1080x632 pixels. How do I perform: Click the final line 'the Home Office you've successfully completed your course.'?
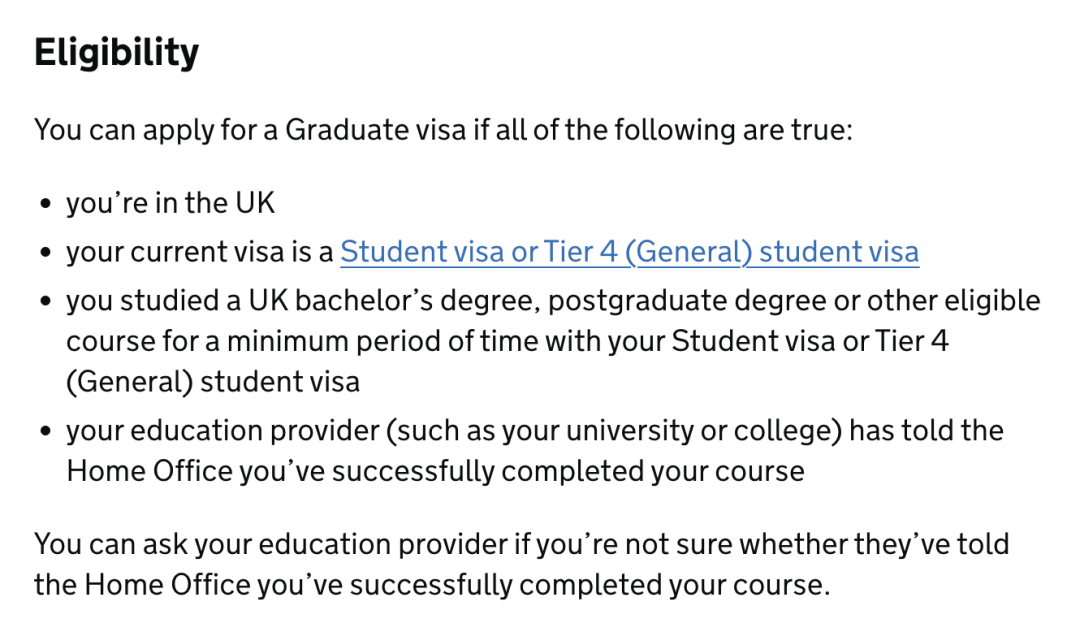click(x=431, y=585)
